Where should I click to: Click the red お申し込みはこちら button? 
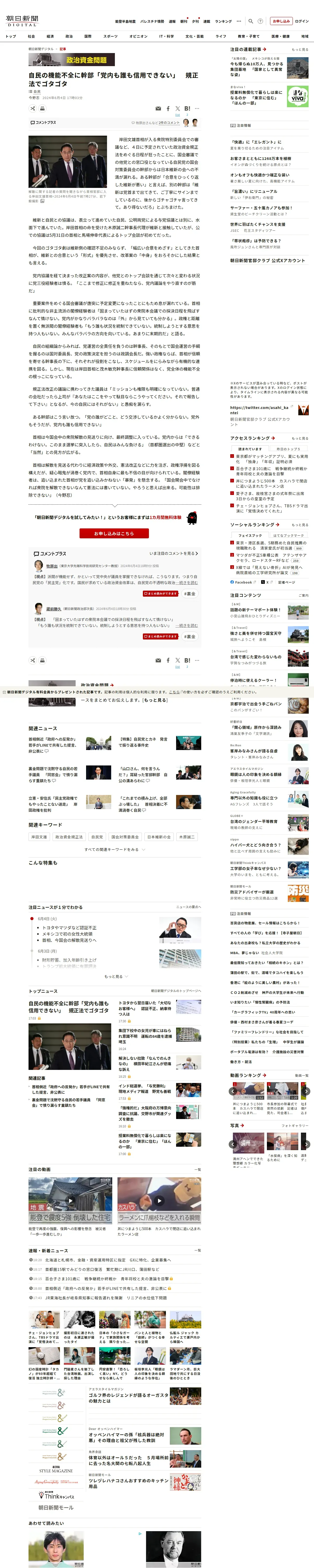[115, 533]
